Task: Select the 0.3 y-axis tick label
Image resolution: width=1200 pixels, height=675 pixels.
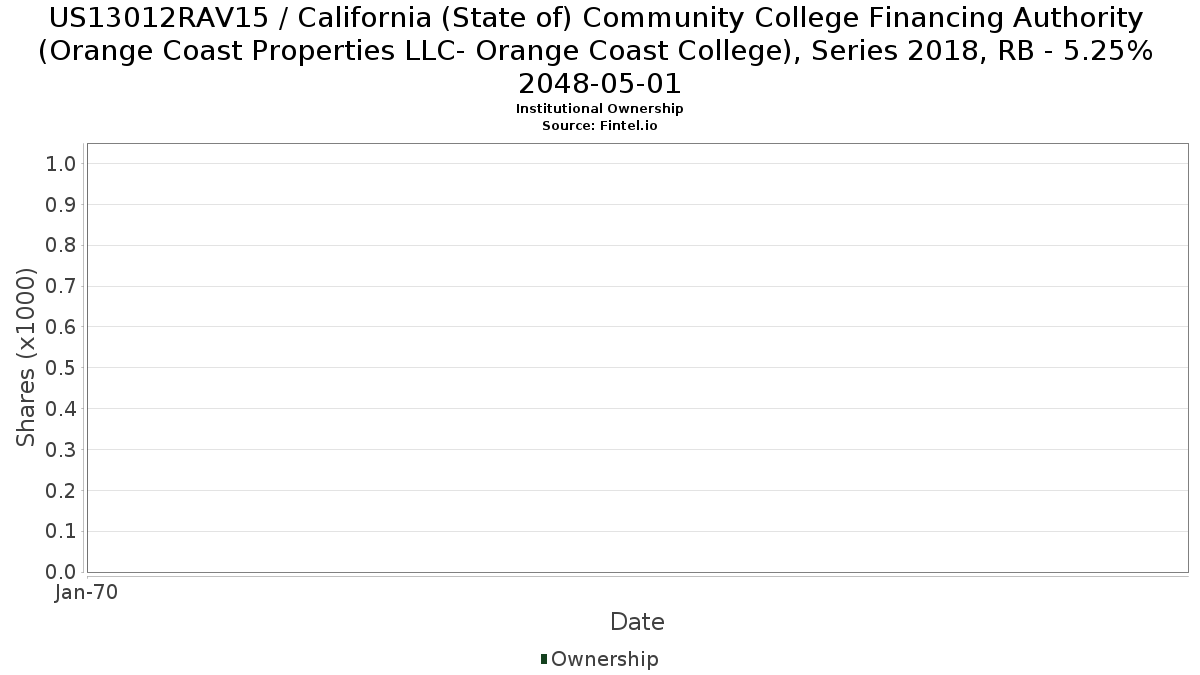Action: (61, 450)
